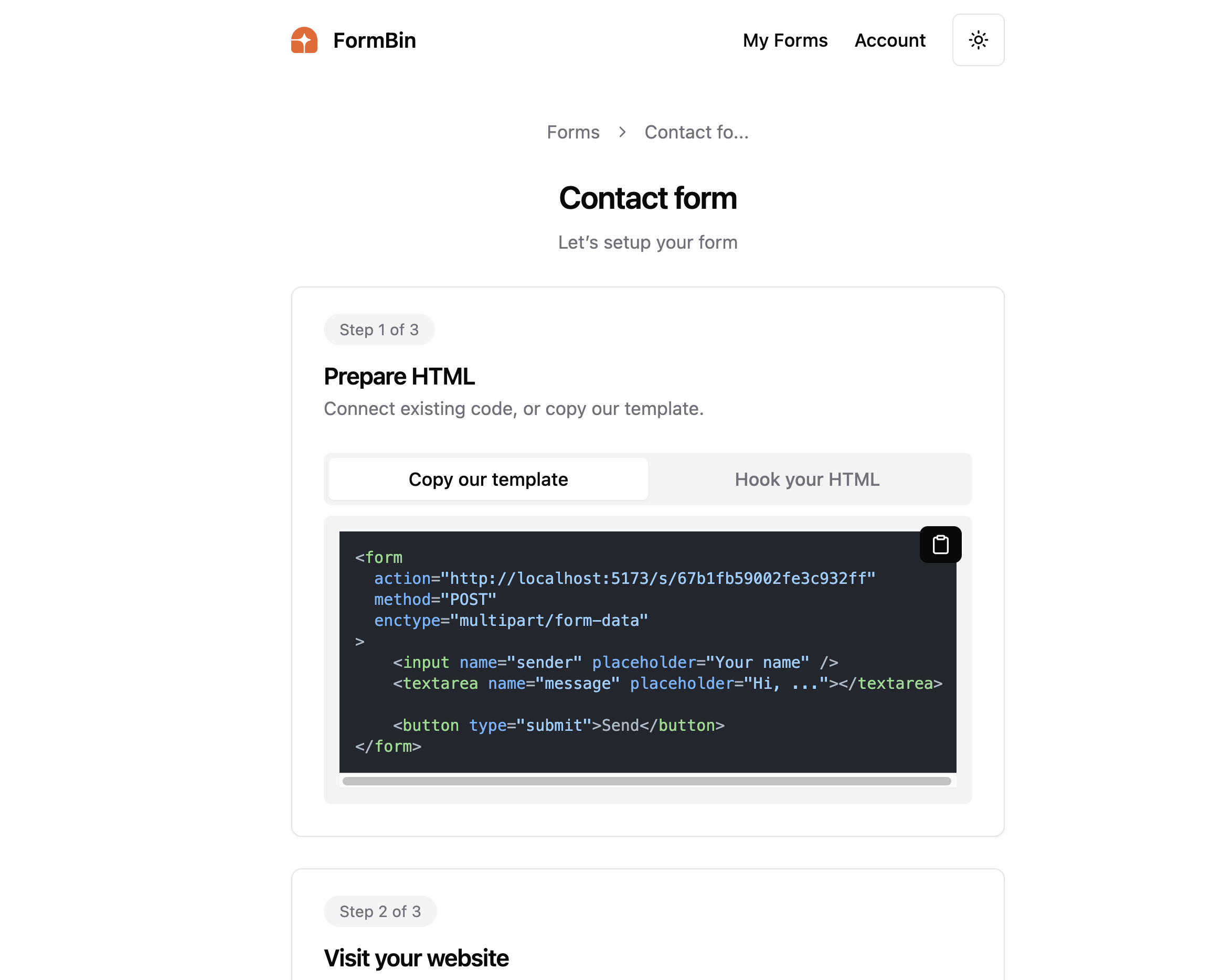
Task: Click the Visit your website heading
Action: pyautogui.click(x=416, y=958)
